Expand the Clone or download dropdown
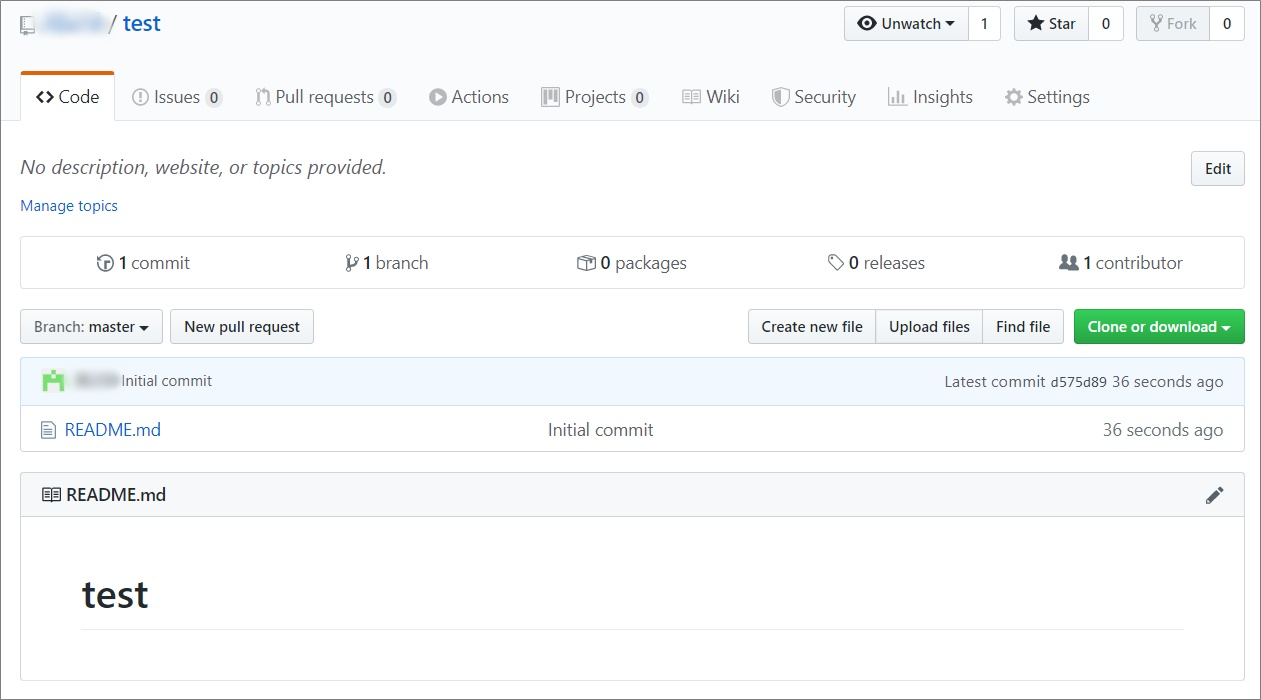This screenshot has height=700, width=1261. click(1159, 327)
